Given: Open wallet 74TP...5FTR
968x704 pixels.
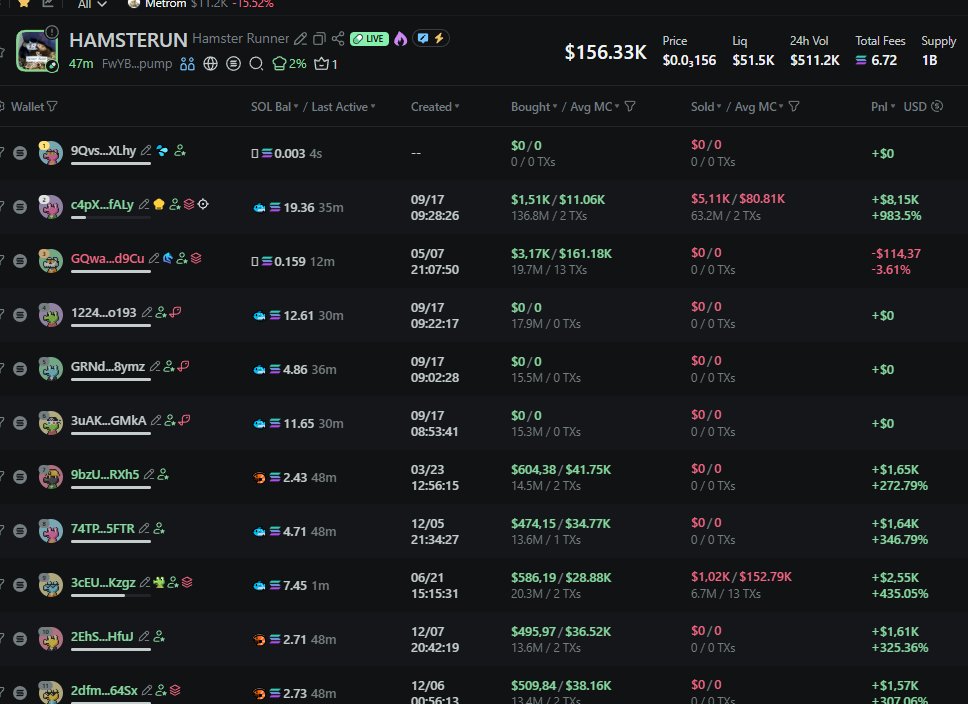Looking at the screenshot, I should click(102, 529).
